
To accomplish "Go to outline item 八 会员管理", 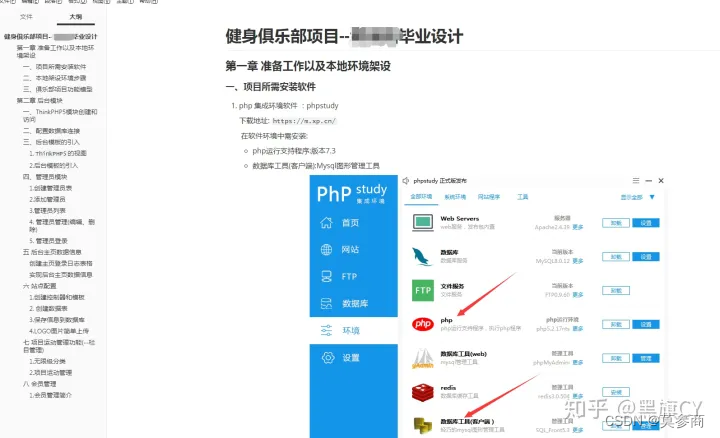I will point(39,384).
